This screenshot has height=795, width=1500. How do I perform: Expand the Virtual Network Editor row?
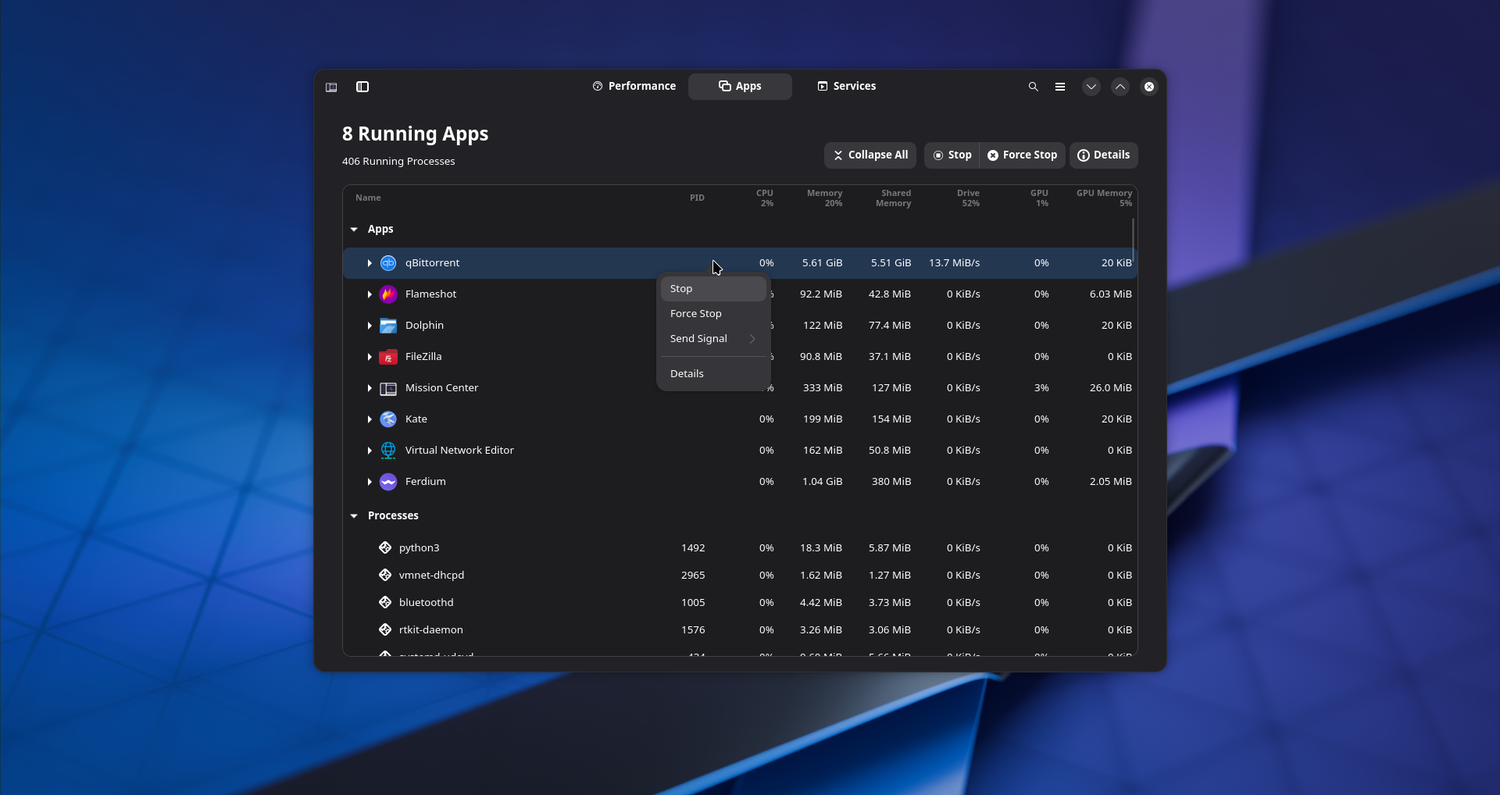[x=369, y=450]
